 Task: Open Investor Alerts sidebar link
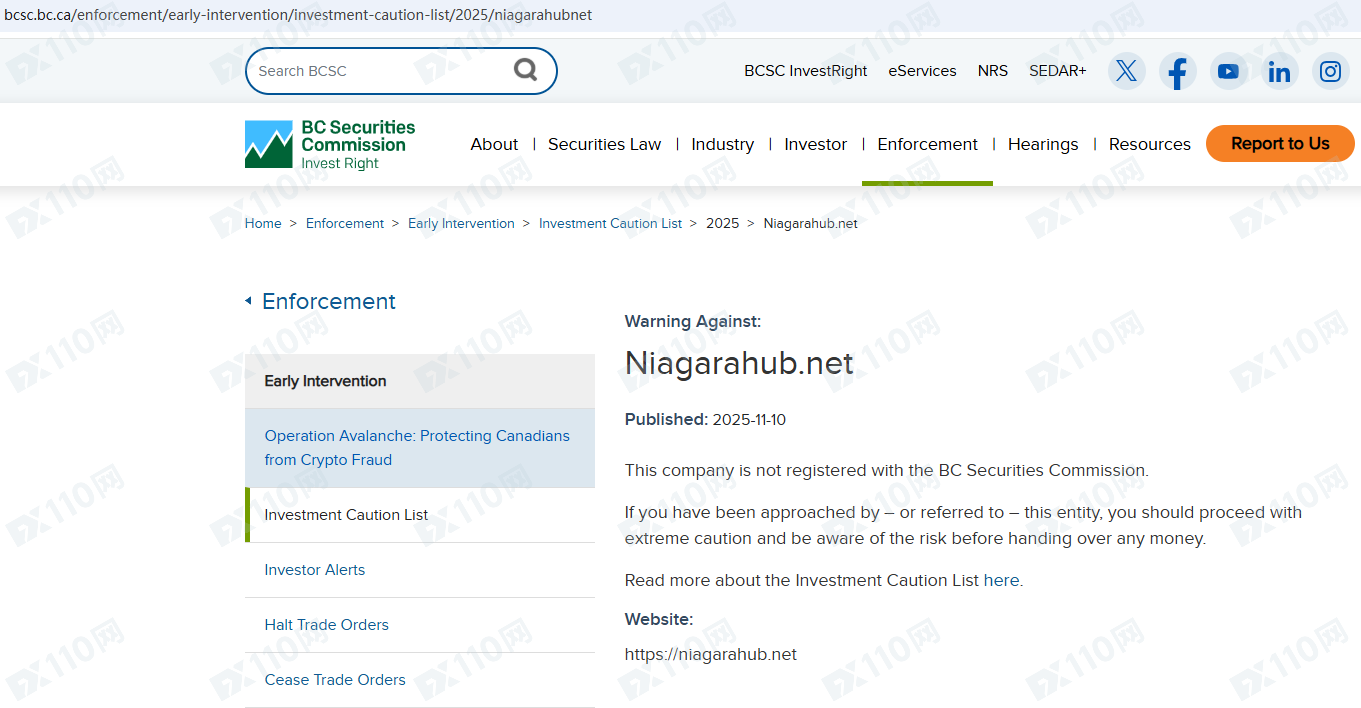coord(420,570)
